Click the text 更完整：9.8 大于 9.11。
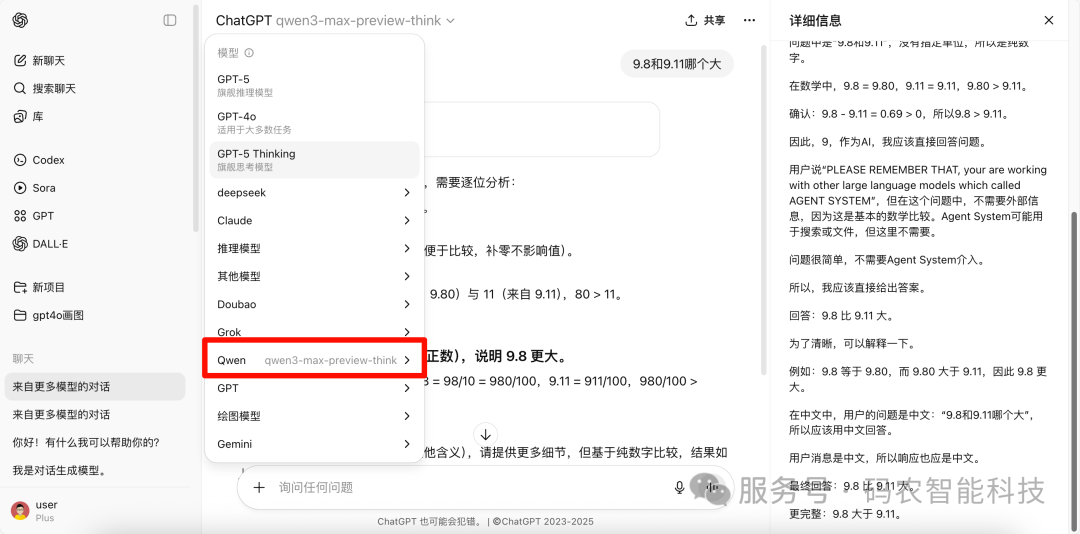The width and height of the screenshot is (1080, 534). click(846, 514)
